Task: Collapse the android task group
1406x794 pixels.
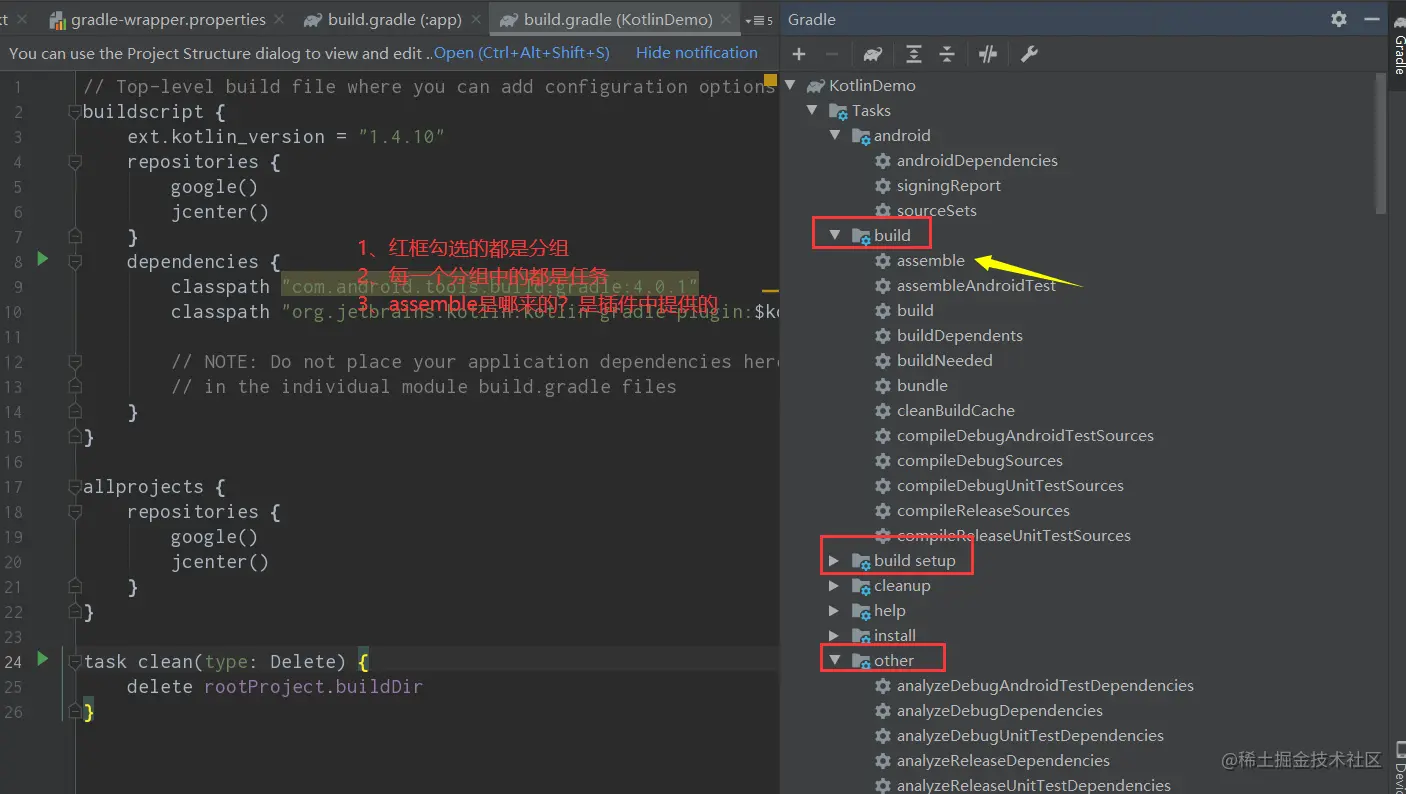Action: tap(835, 135)
